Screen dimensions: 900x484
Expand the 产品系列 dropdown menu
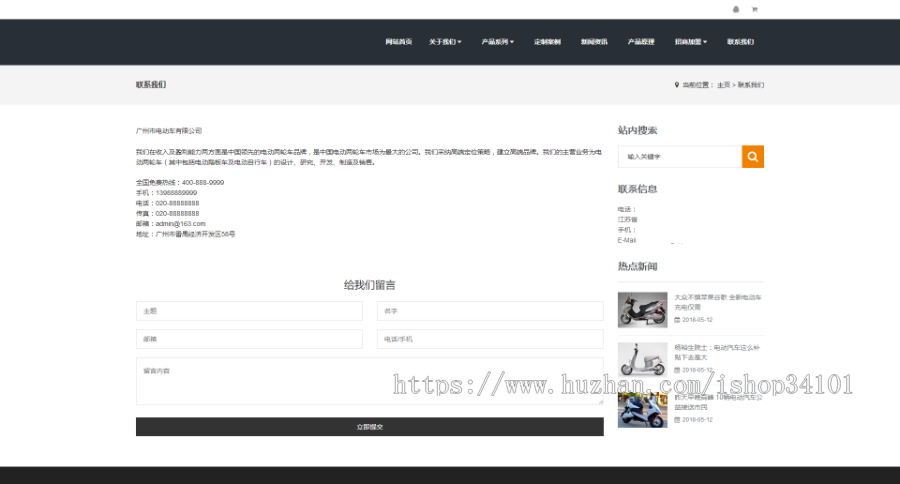[x=498, y=41]
